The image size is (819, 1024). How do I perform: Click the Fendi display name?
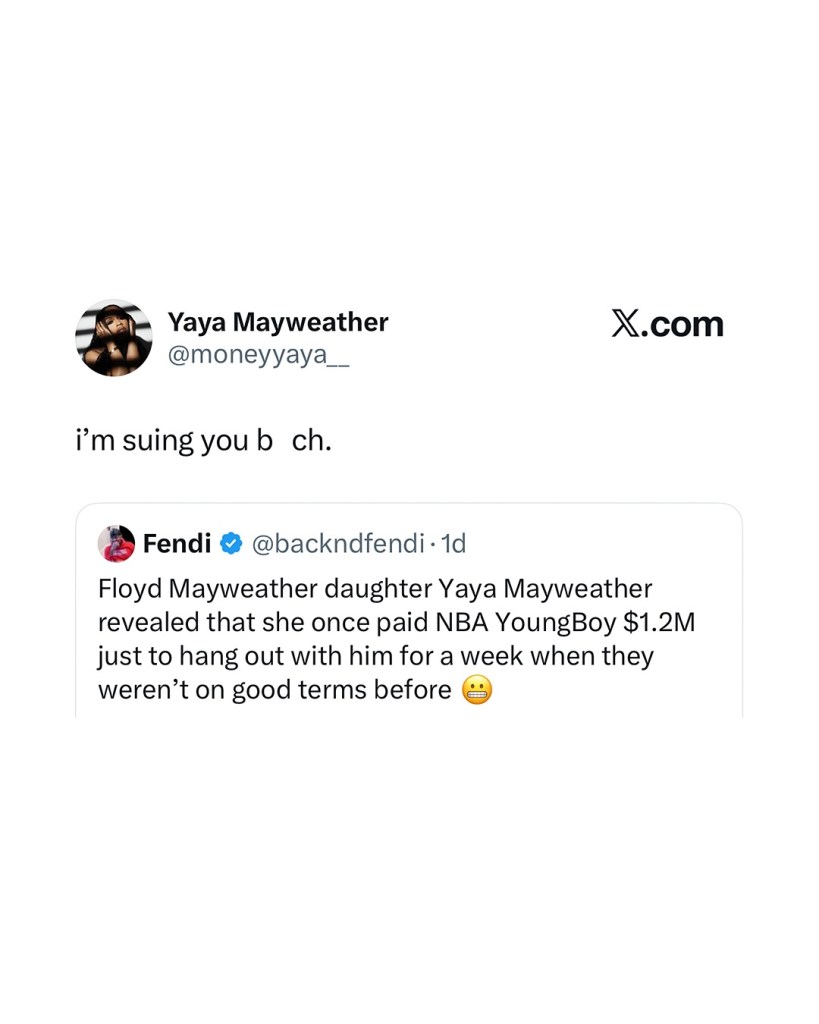click(177, 544)
